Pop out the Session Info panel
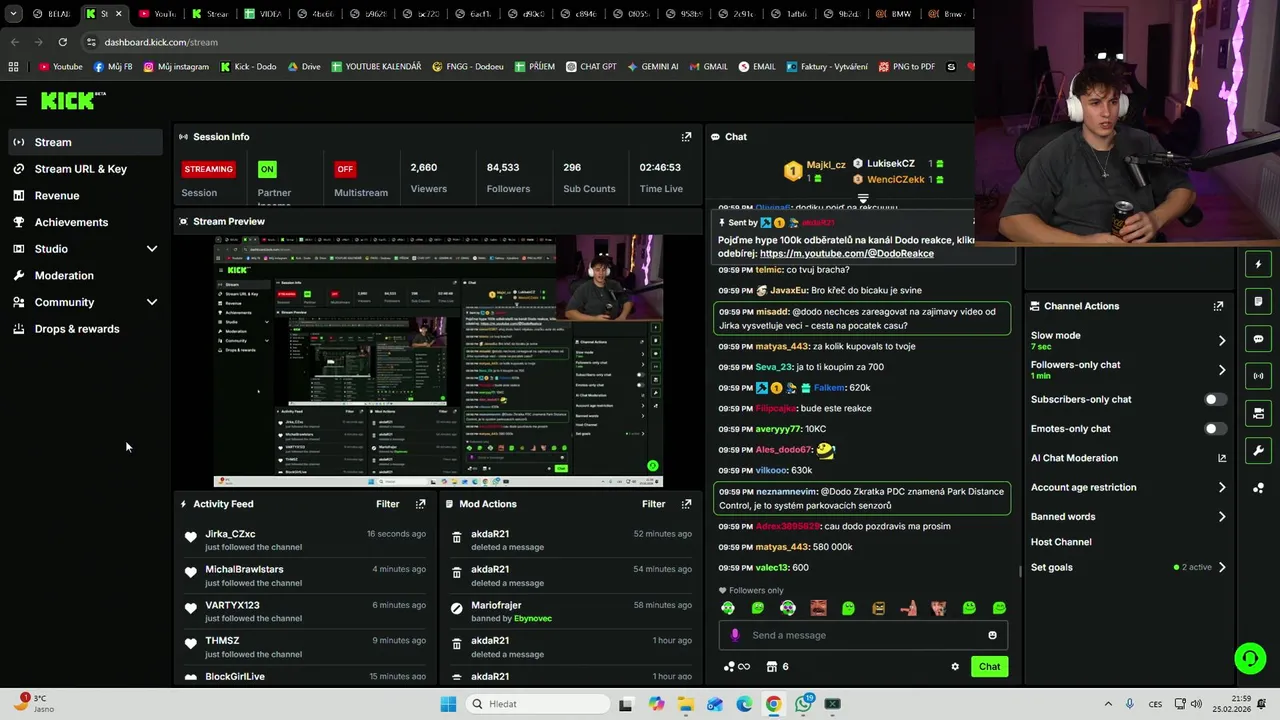Viewport: 1280px width, 720px height. click(x=686, y=137)
